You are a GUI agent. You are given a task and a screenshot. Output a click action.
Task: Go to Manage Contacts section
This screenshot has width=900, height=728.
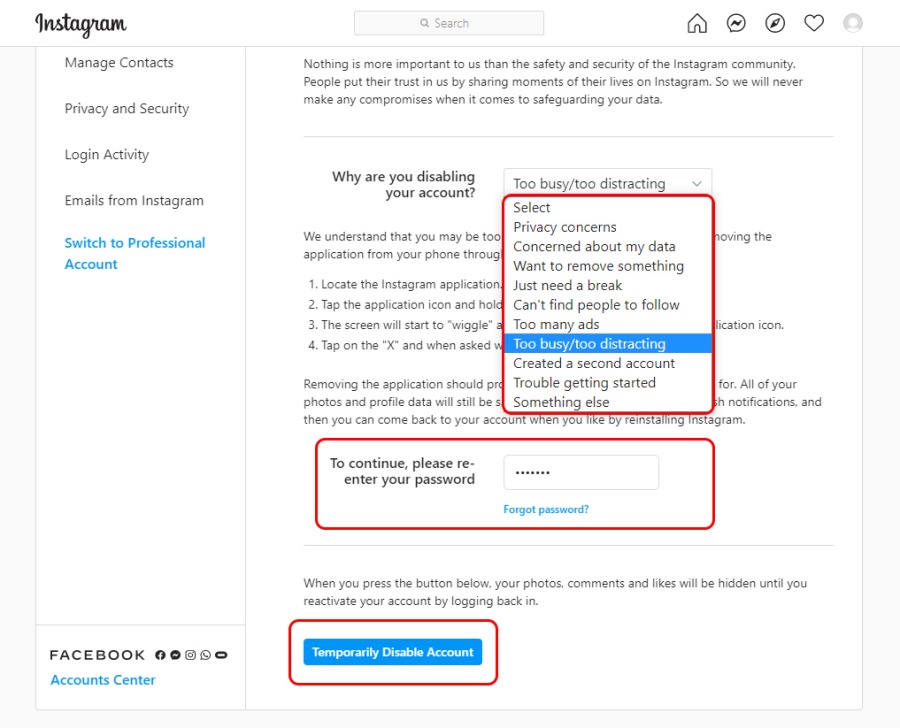(119, 63)
